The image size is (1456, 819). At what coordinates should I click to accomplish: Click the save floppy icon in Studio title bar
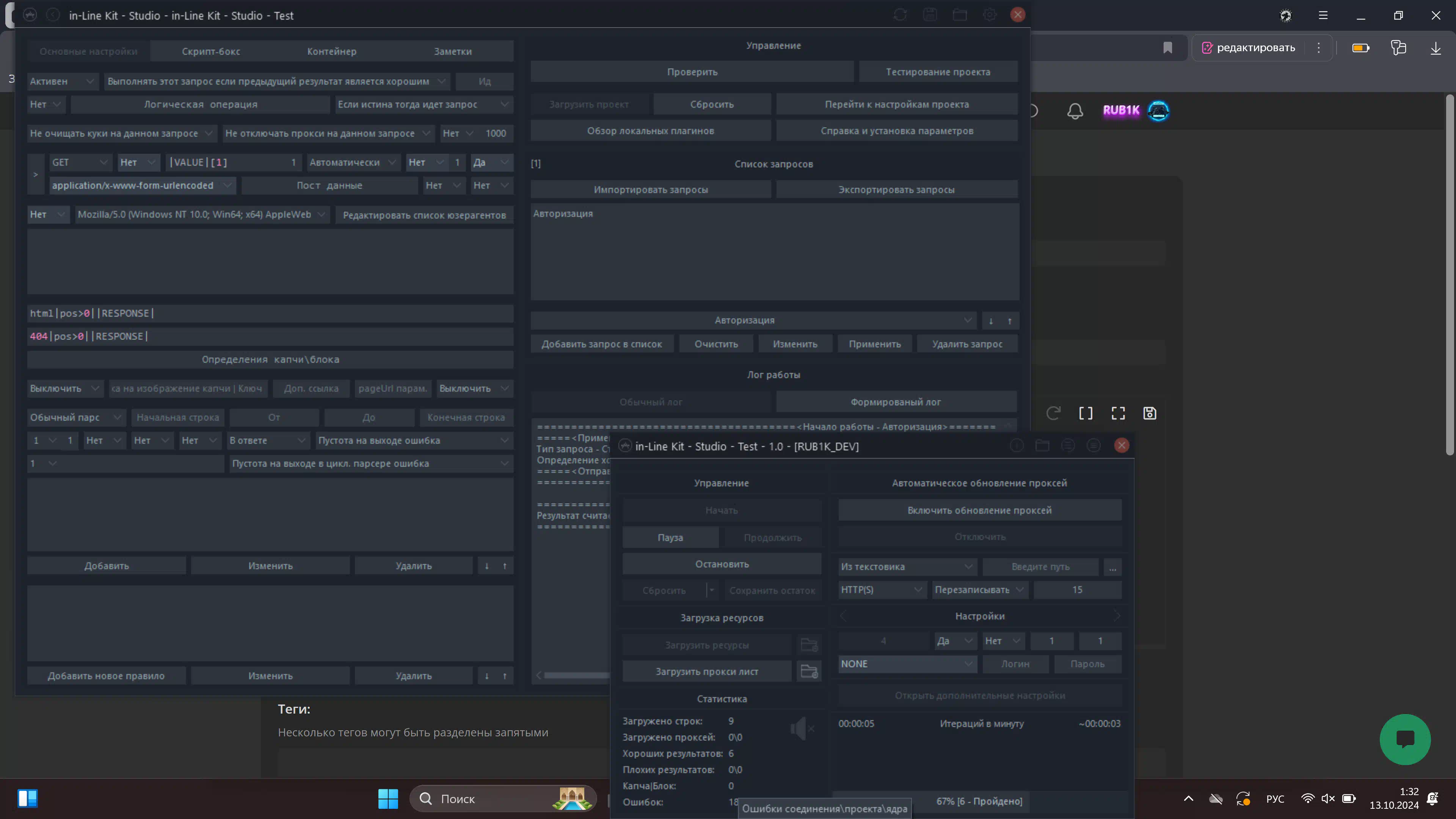(x=930, y=15)
